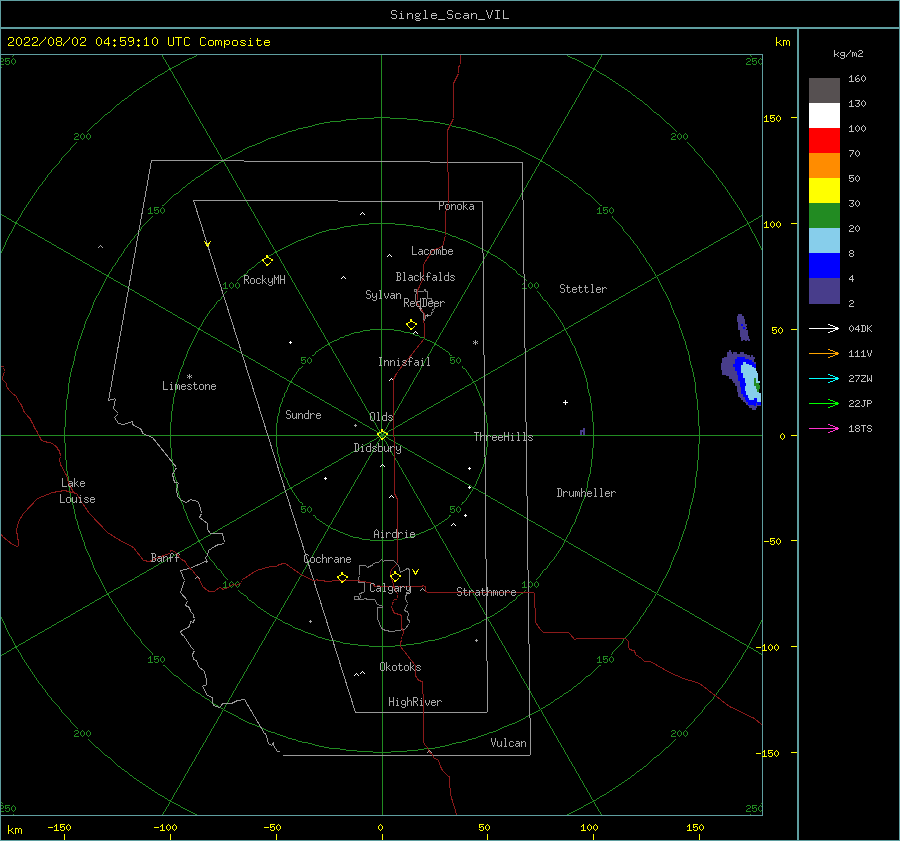Click the white plus marker near Drumheller
Image resolution: width=900 pixels, height=841 pixels.
click(565, 402)
